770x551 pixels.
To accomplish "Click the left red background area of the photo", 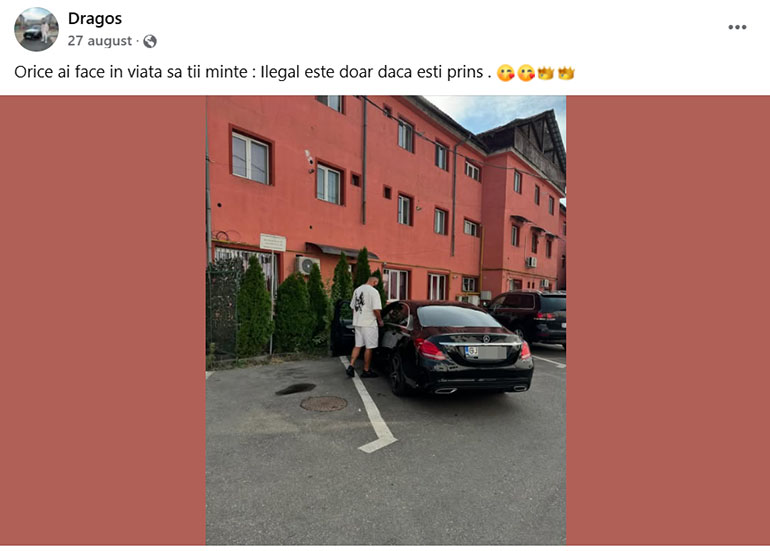I will coord(103,320).
